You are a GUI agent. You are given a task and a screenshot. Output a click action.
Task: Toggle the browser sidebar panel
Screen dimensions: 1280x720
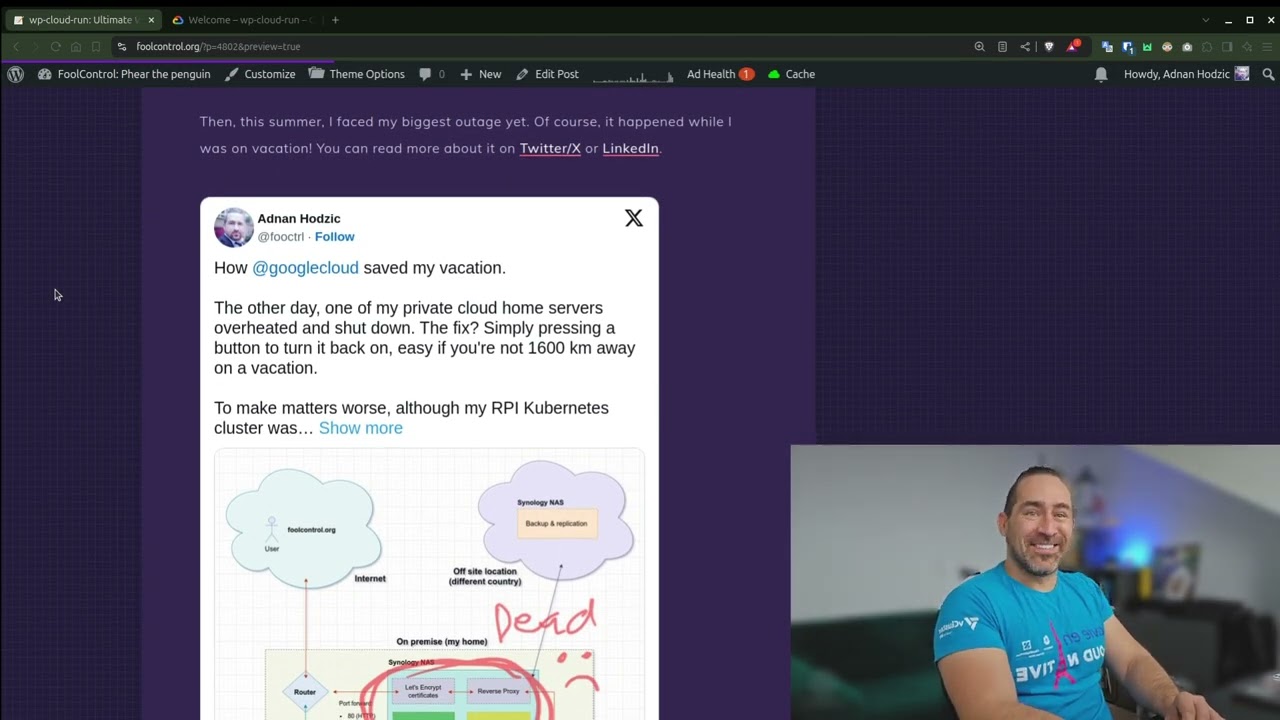[1227, 47]
